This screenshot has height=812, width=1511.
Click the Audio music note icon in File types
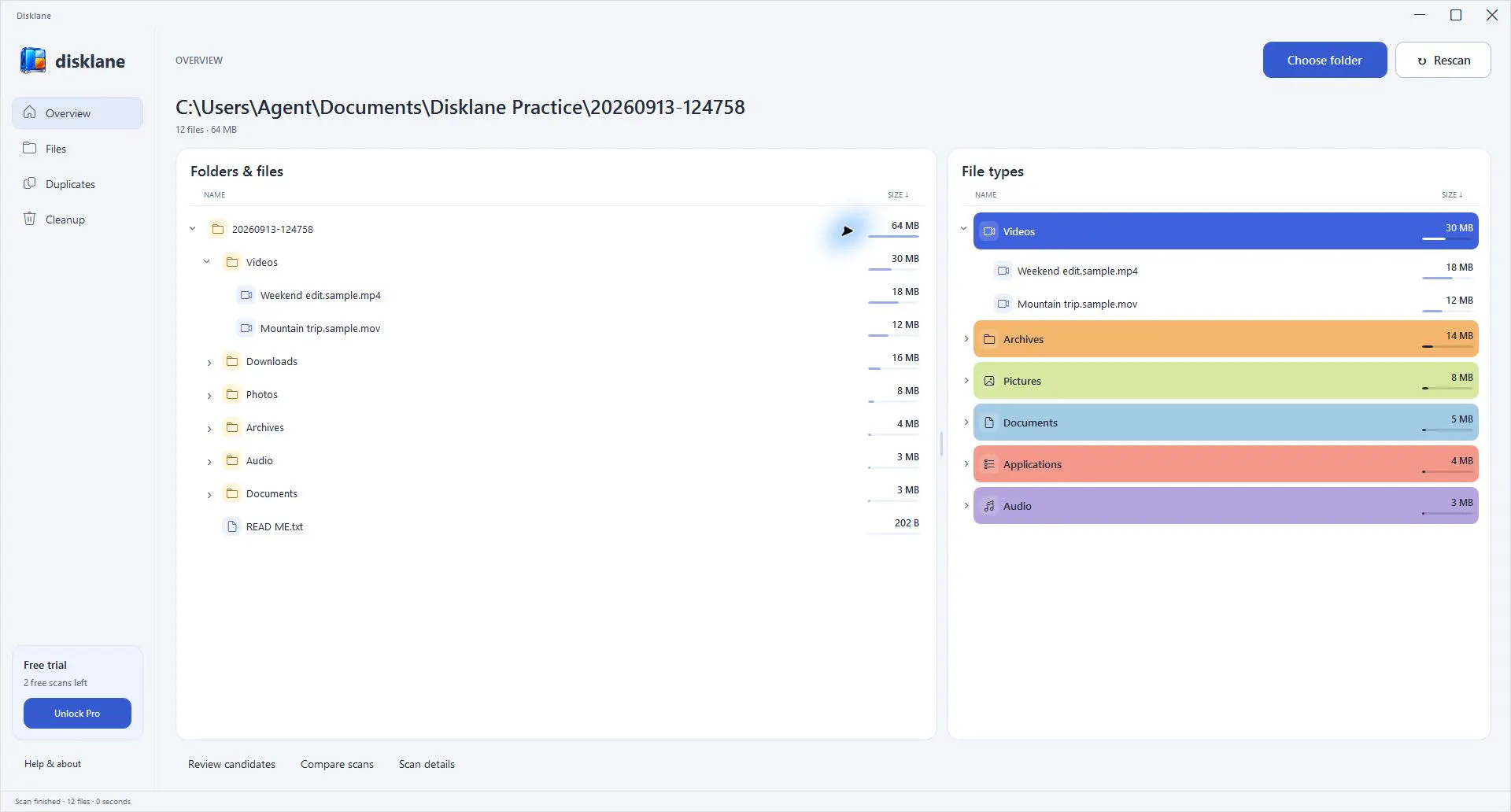(989, 506)
